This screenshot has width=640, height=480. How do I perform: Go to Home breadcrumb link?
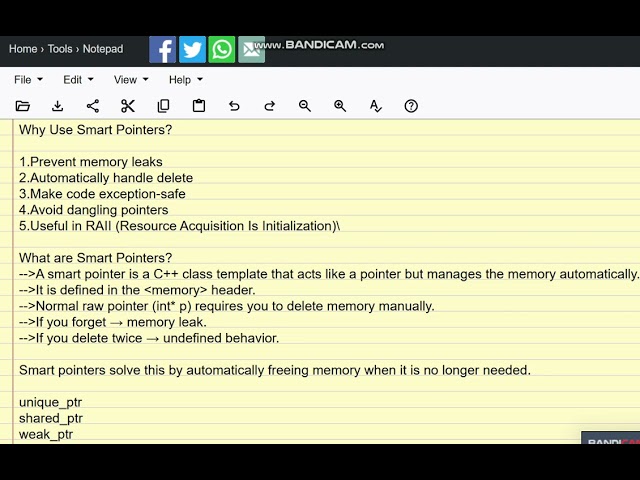[23, 49]
